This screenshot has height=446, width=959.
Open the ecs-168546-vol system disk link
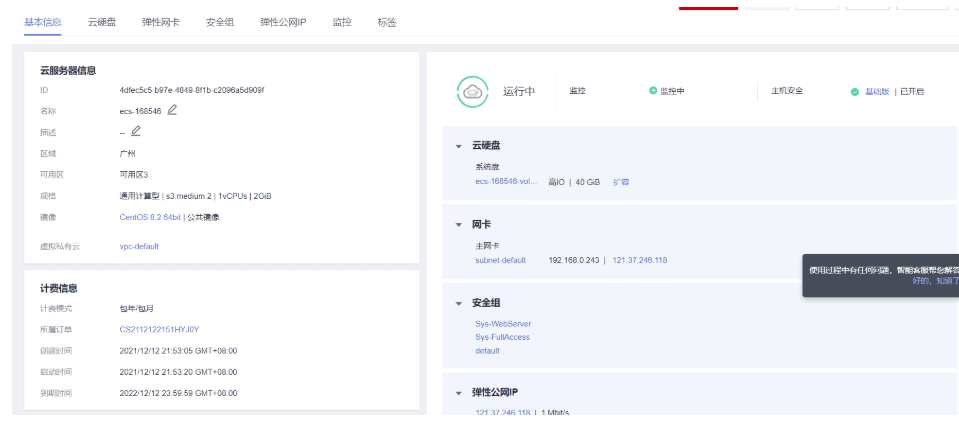click(506, 182)
